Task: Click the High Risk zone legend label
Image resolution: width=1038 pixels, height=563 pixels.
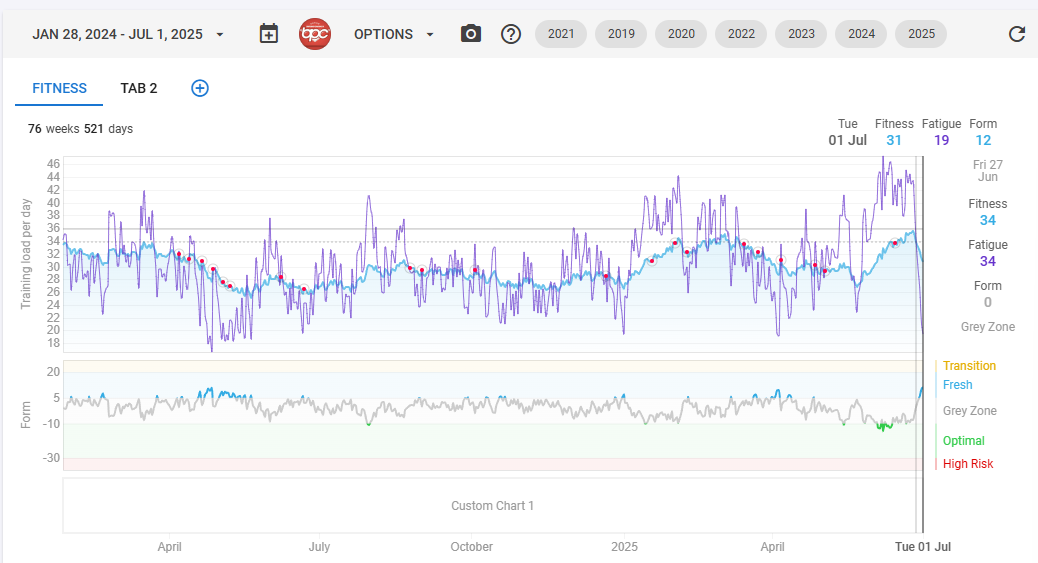Action: [x=968, y=464]
